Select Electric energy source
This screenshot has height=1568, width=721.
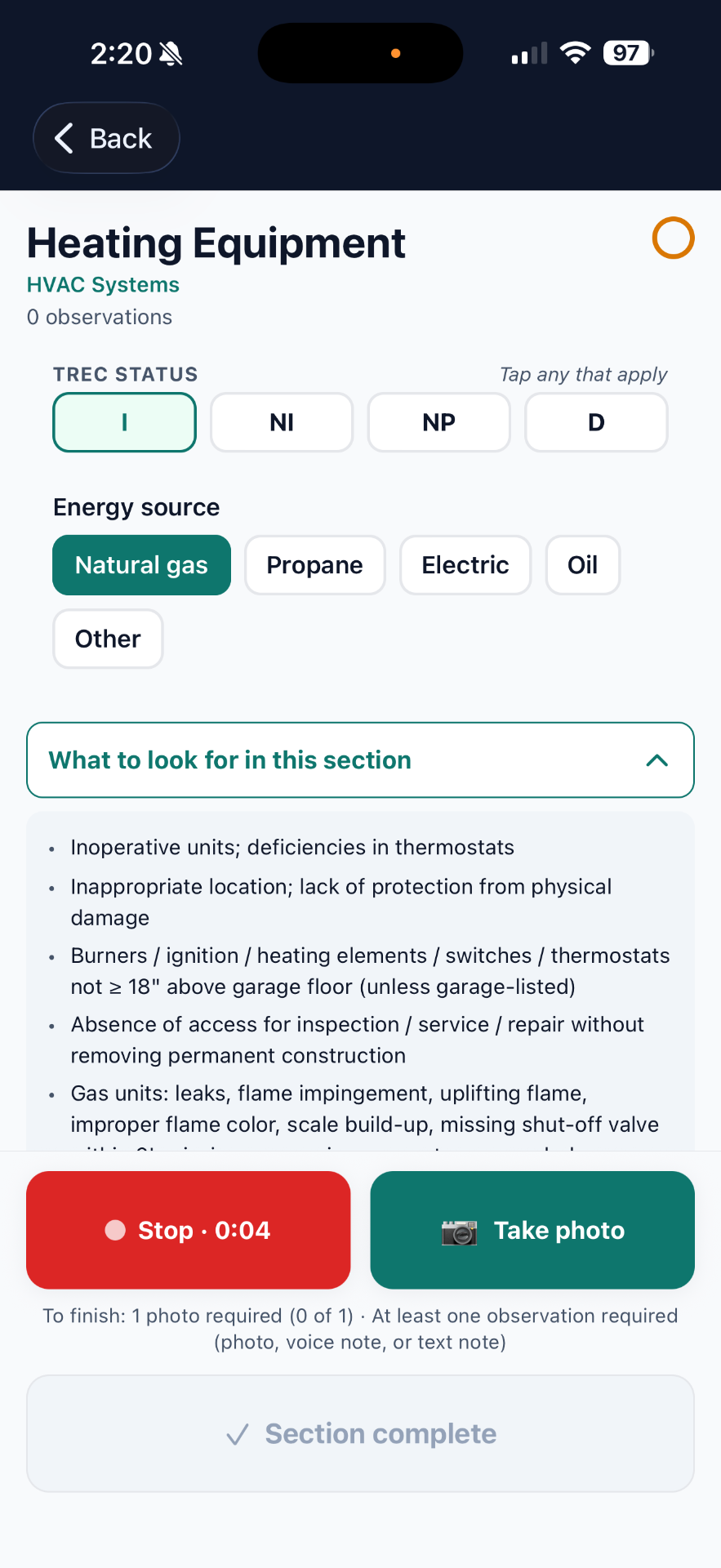[465, 565]
